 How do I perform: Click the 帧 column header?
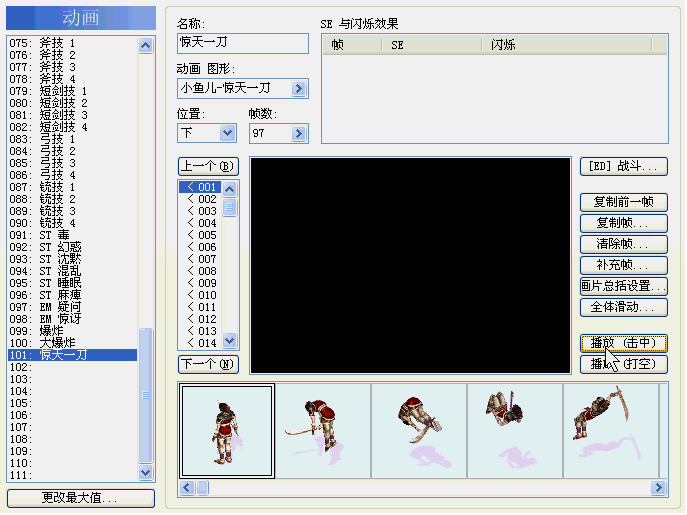pos(352,45)
